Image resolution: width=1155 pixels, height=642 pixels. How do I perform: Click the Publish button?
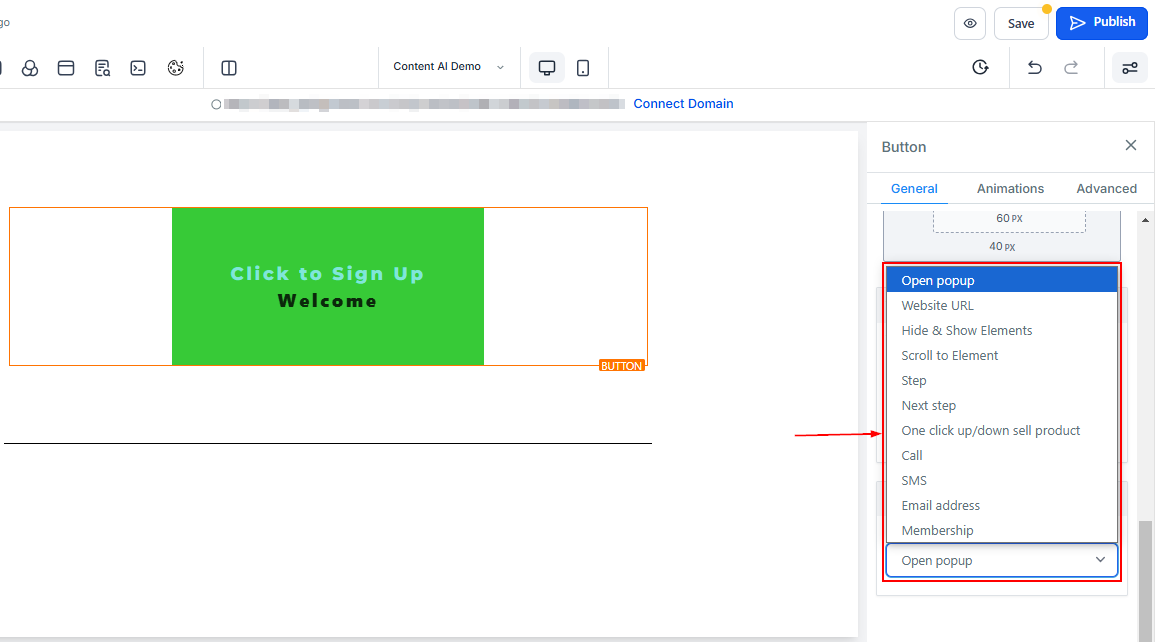point(1101,23)
